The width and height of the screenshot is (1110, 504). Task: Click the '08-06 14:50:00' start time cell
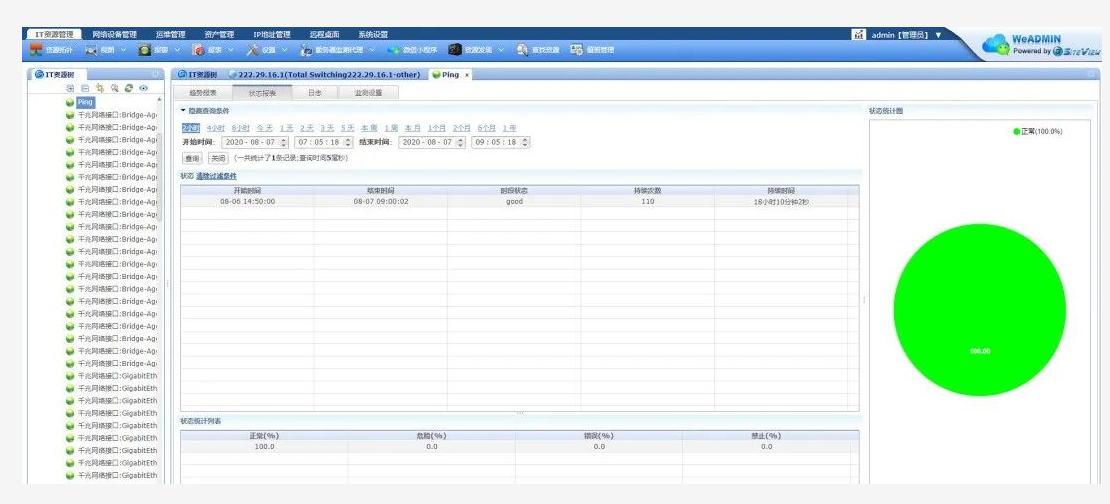point(247,202)
